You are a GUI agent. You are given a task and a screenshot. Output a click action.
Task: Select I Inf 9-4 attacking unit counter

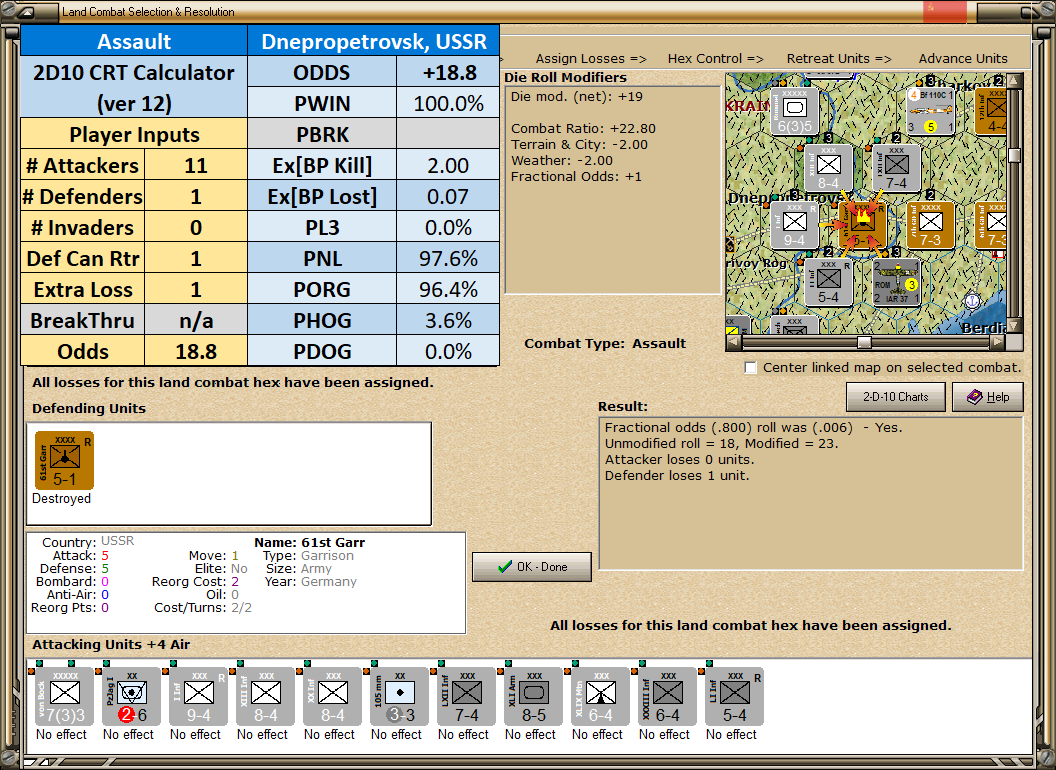pyautogui.click(x=198, y=697)
